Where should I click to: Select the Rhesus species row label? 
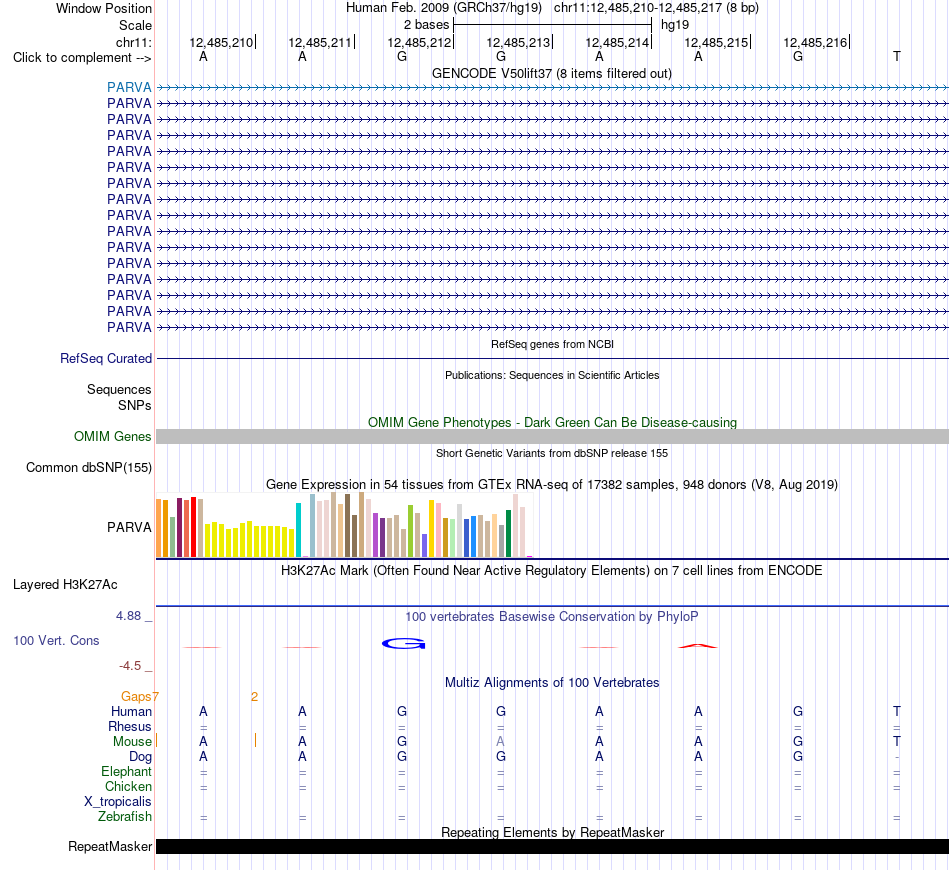tap(130, 726)
